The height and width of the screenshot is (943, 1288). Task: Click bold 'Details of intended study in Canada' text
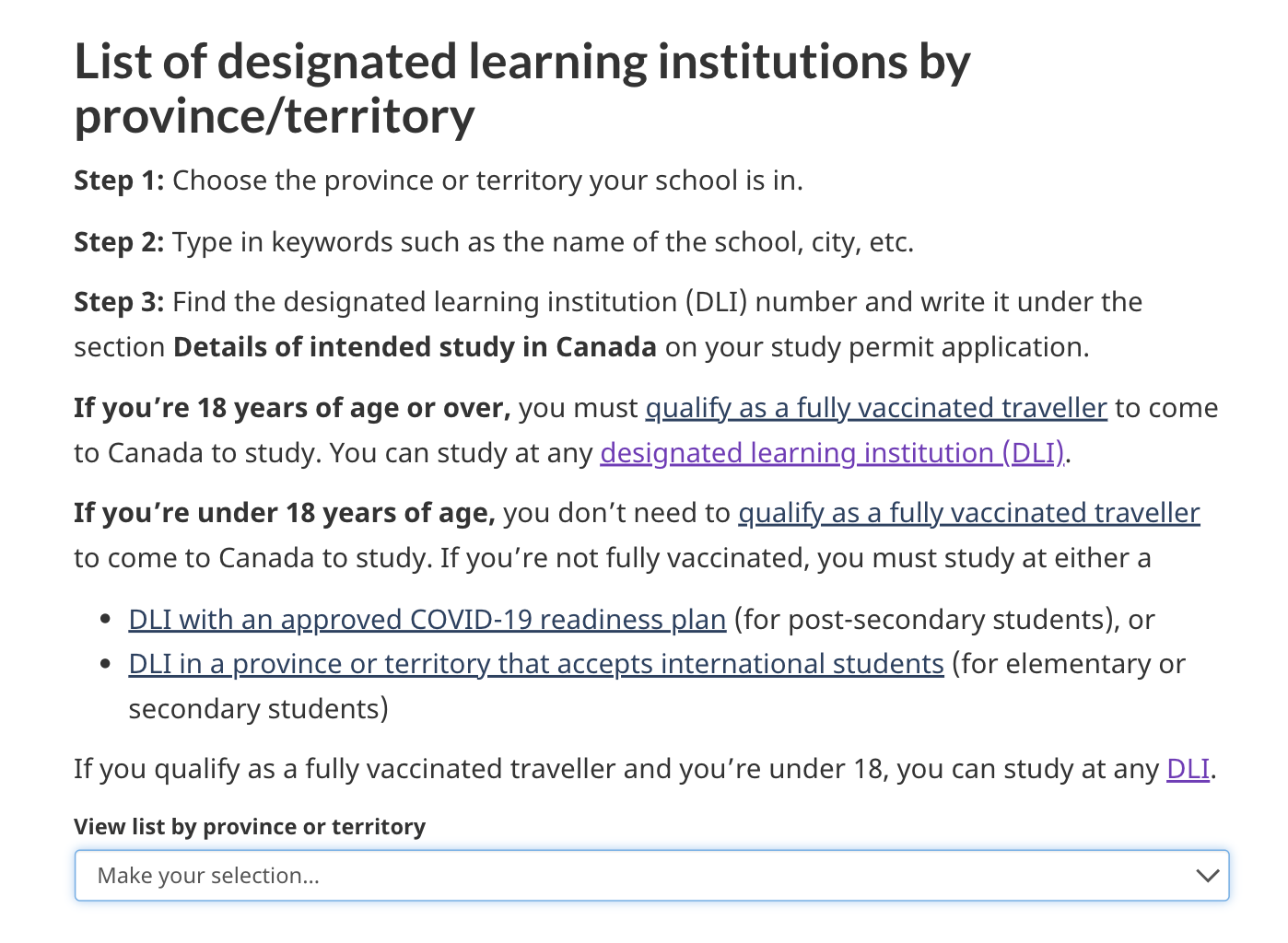(x=415, y=347)
